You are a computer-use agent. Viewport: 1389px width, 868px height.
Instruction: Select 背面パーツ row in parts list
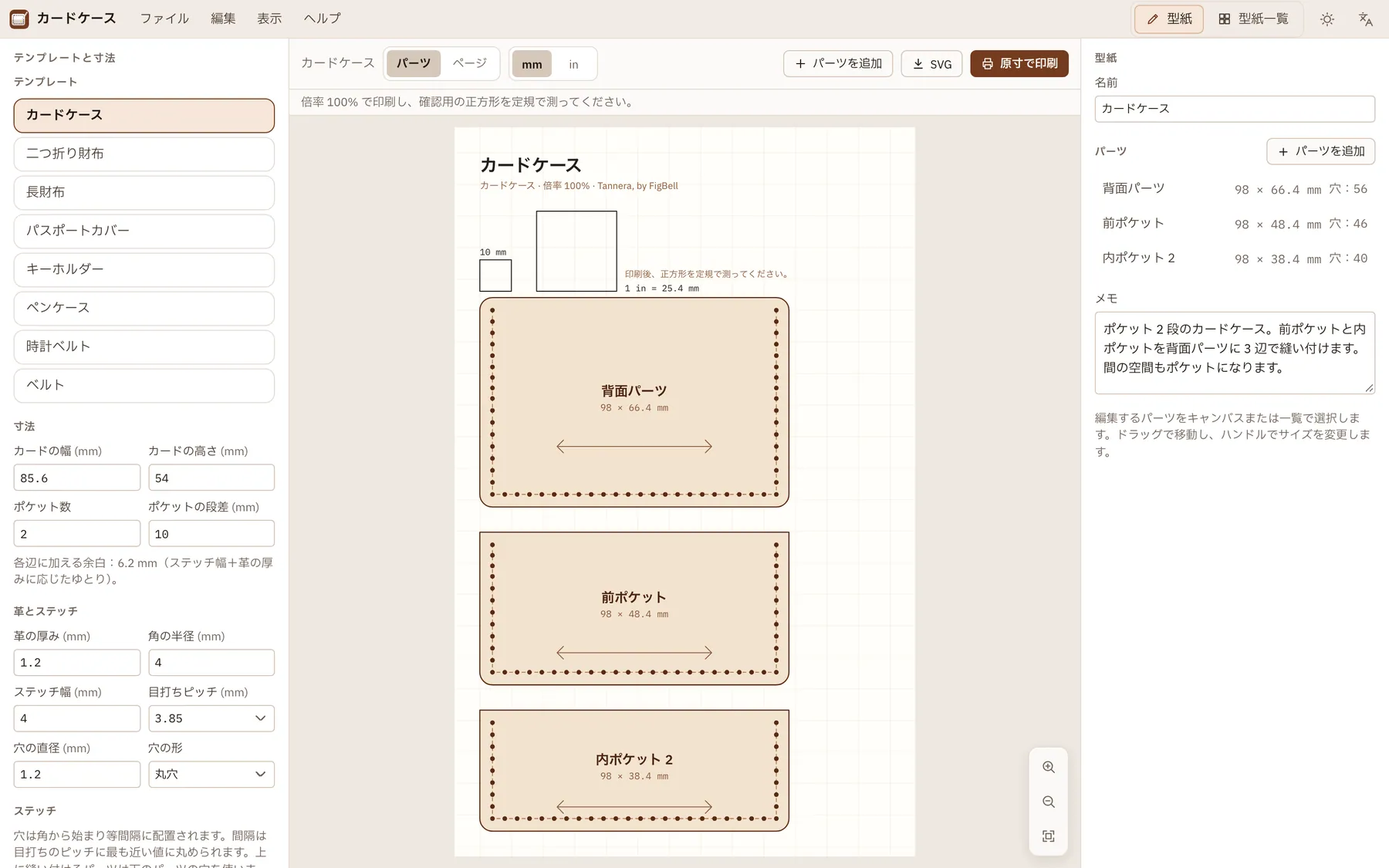click(x=1235, y=189)
